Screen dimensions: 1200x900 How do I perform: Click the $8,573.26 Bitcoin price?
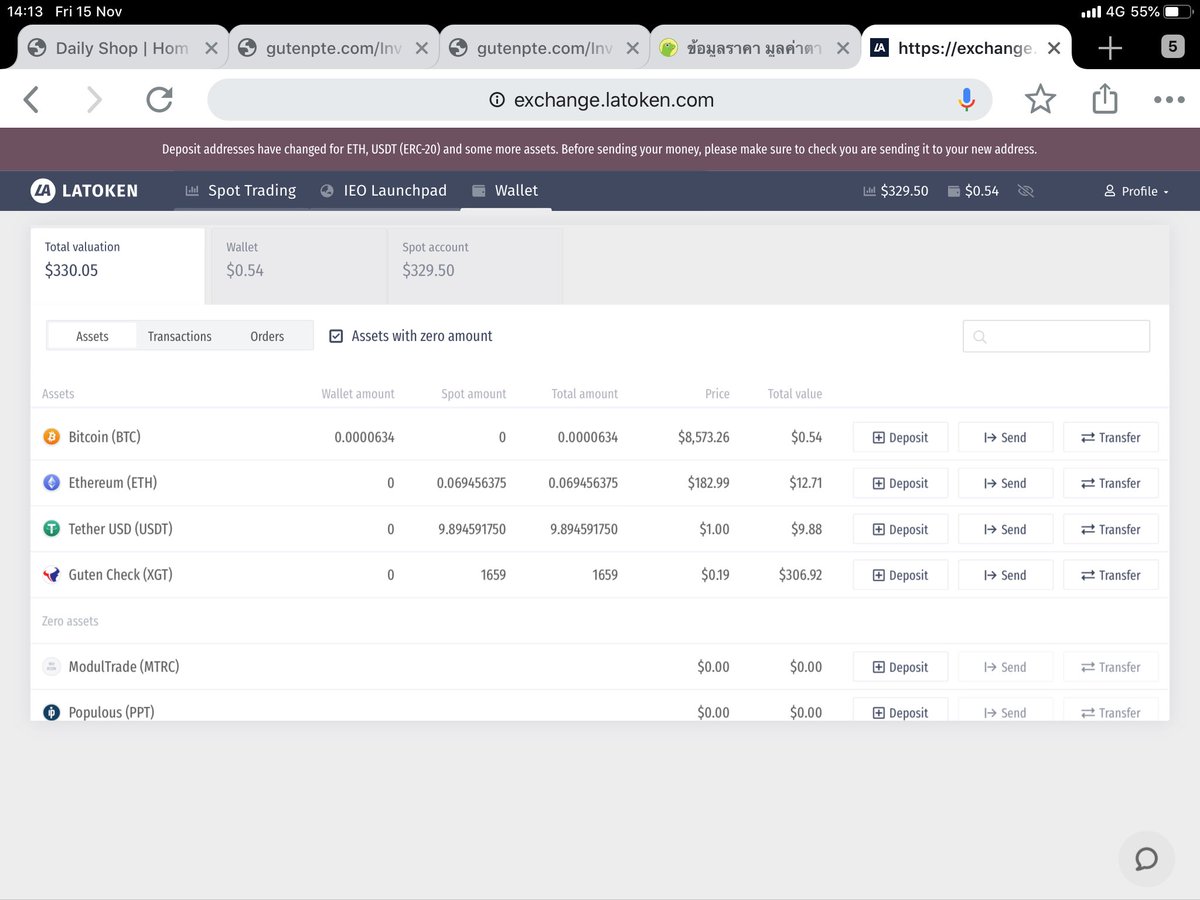(704, 437)
